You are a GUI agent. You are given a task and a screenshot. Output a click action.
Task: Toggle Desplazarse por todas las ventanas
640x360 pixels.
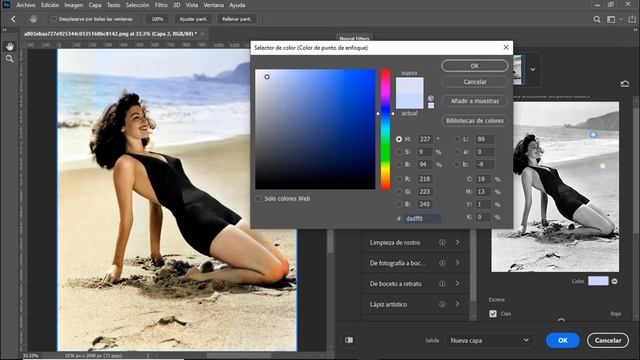[x=54, y=19]
